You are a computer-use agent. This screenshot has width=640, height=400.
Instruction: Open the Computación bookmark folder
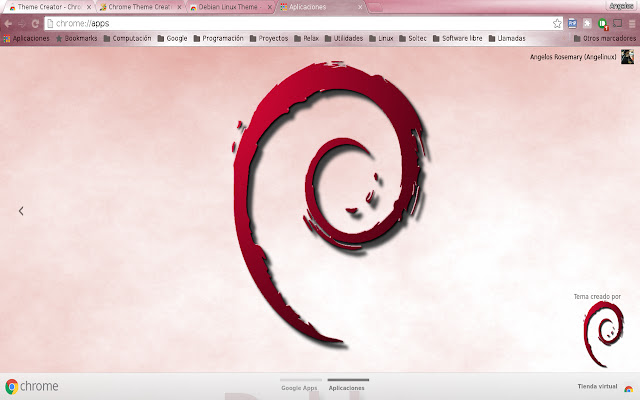(127, 38)
